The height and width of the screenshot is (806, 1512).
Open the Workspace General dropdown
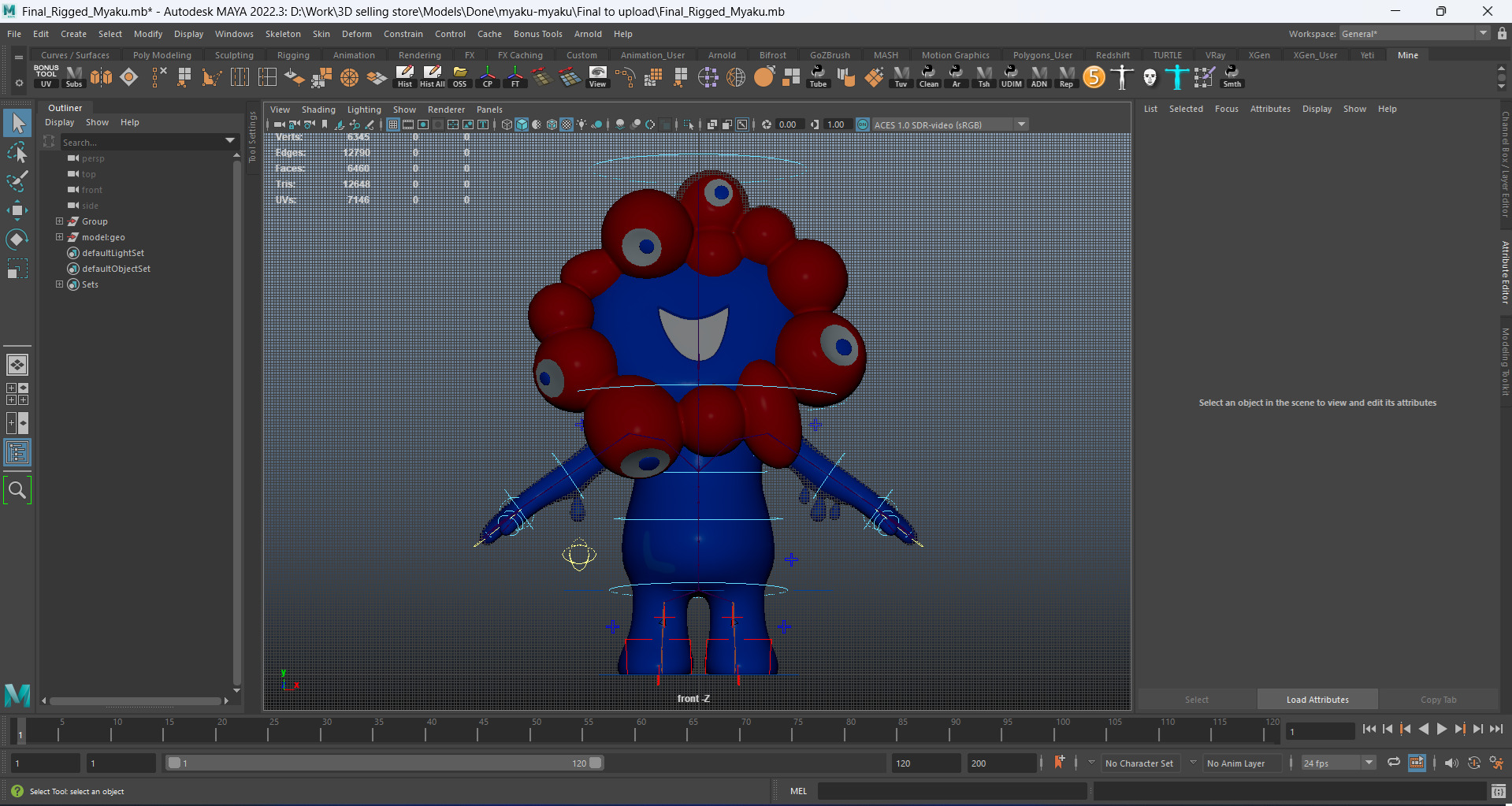point(1414,33)
